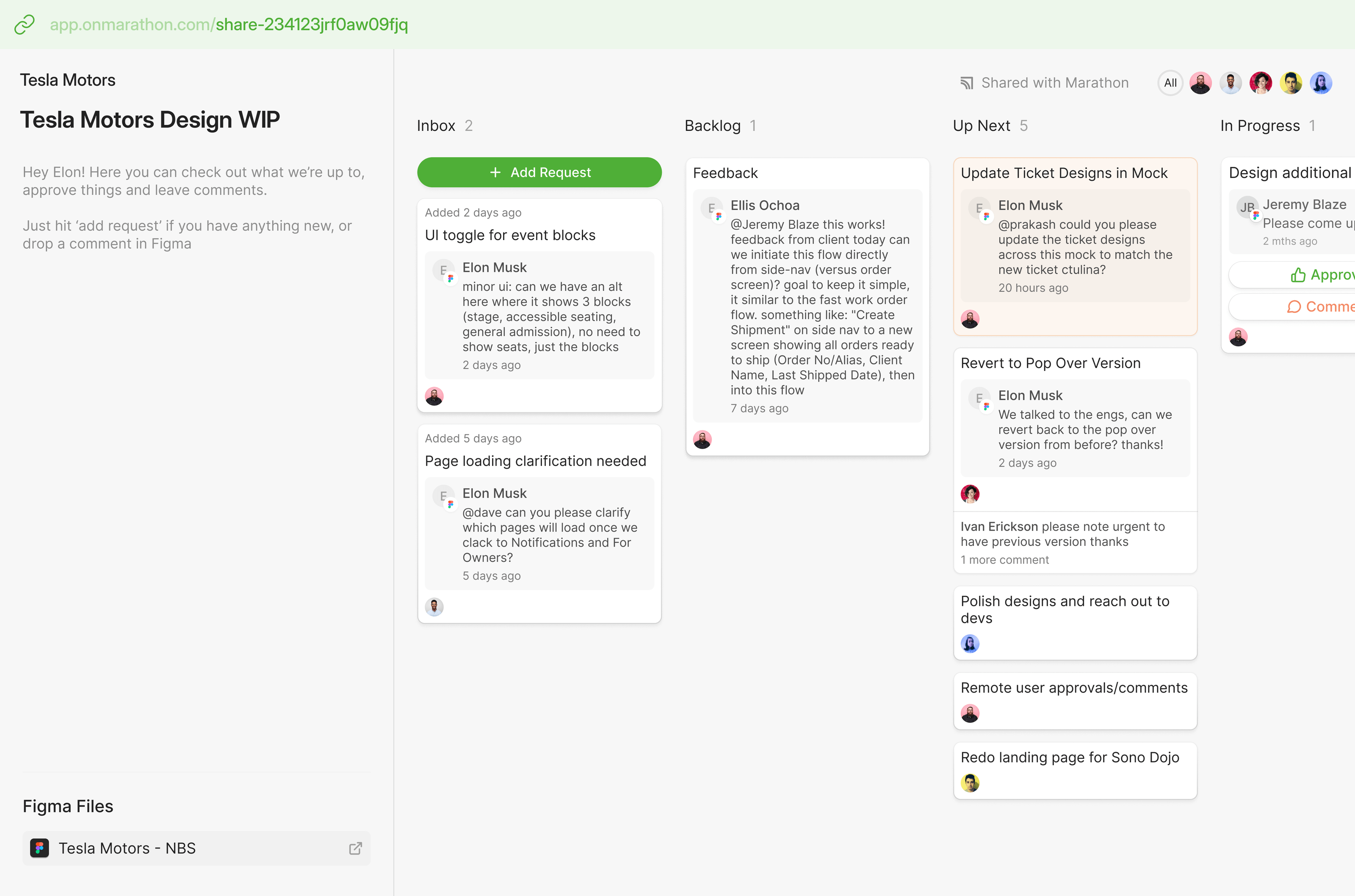Open the UI toggle for event blocks card

pyautogui.click(x=510, y=235)
